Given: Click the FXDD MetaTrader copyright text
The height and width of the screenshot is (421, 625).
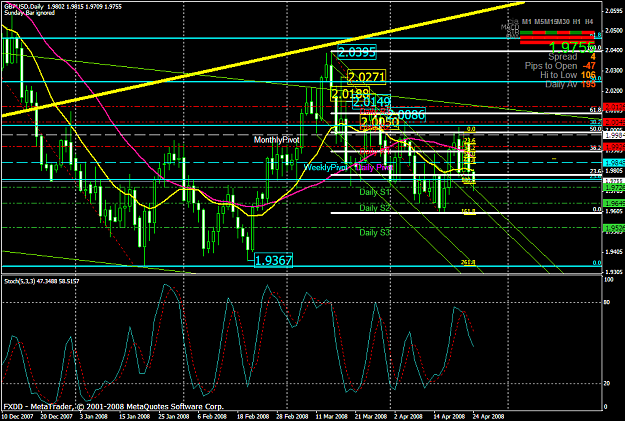Looking at the screenshot, I should [x=114, y=407].
